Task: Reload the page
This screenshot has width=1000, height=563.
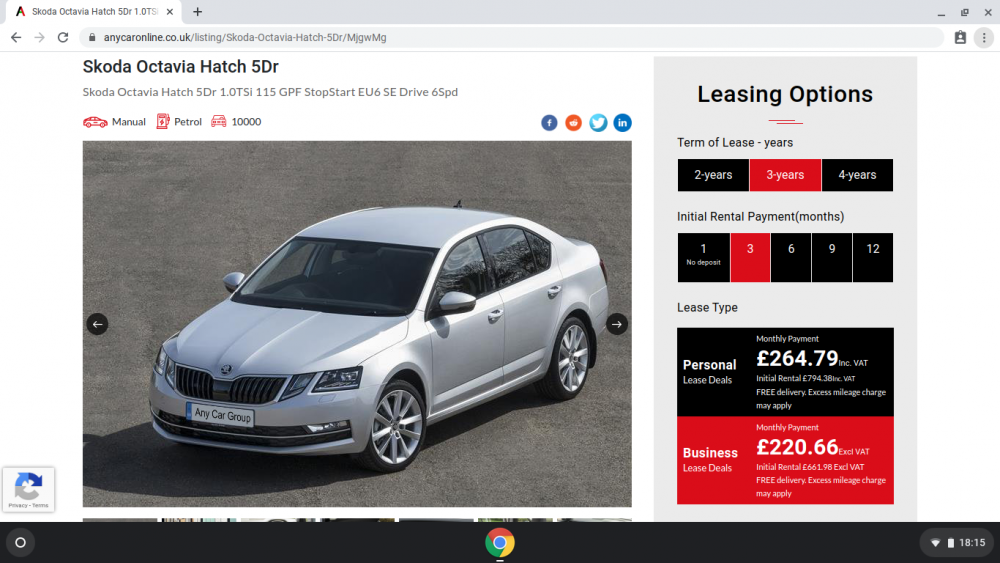Action: pyautogui.click(x=63, y=38)
